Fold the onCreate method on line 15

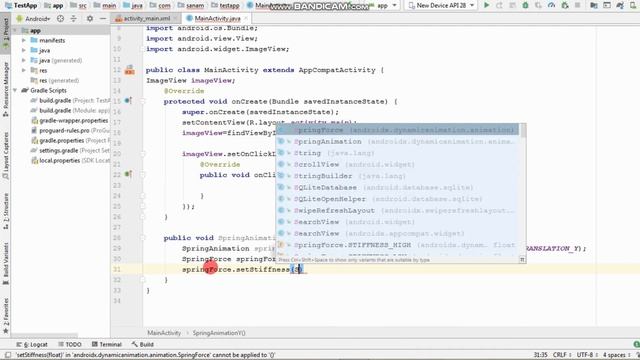click(x=143, y=101)
